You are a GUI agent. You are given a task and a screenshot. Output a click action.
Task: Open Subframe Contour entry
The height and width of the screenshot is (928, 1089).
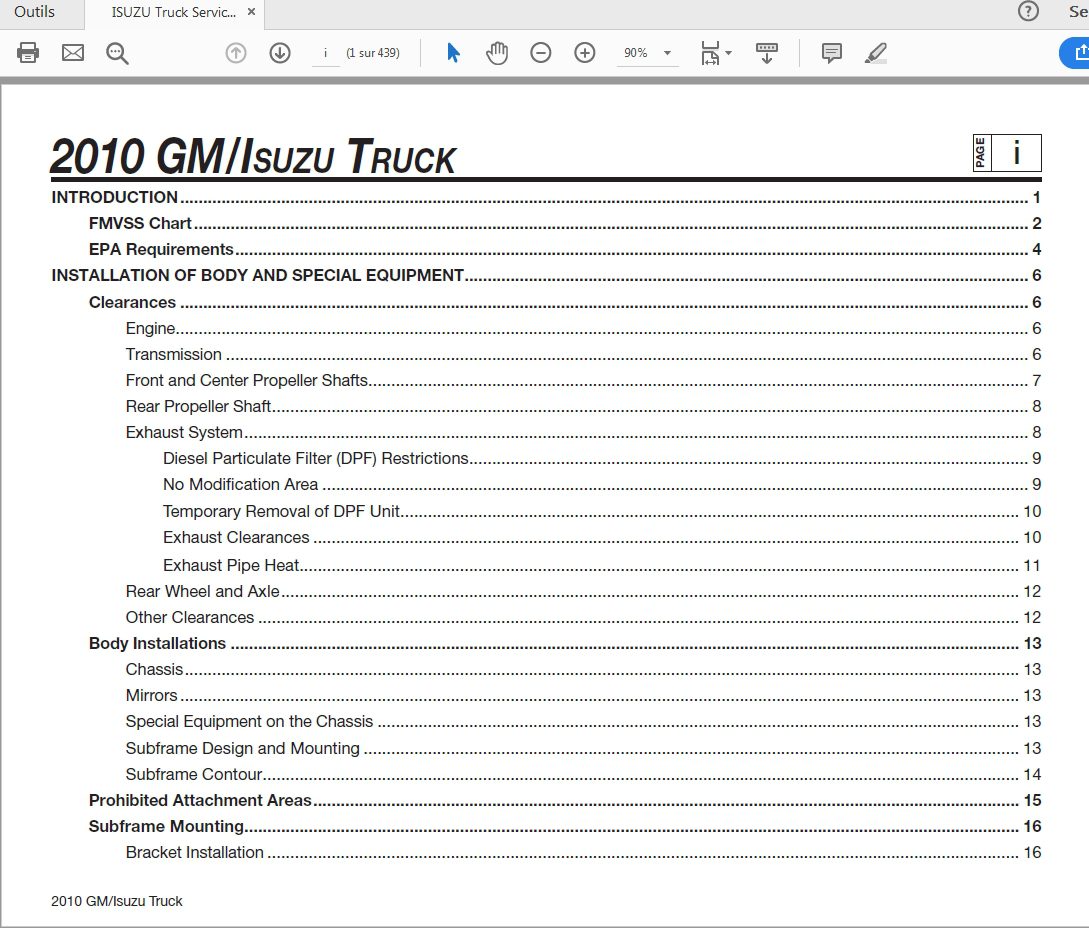pyautogui.click(x=583, y=774)
